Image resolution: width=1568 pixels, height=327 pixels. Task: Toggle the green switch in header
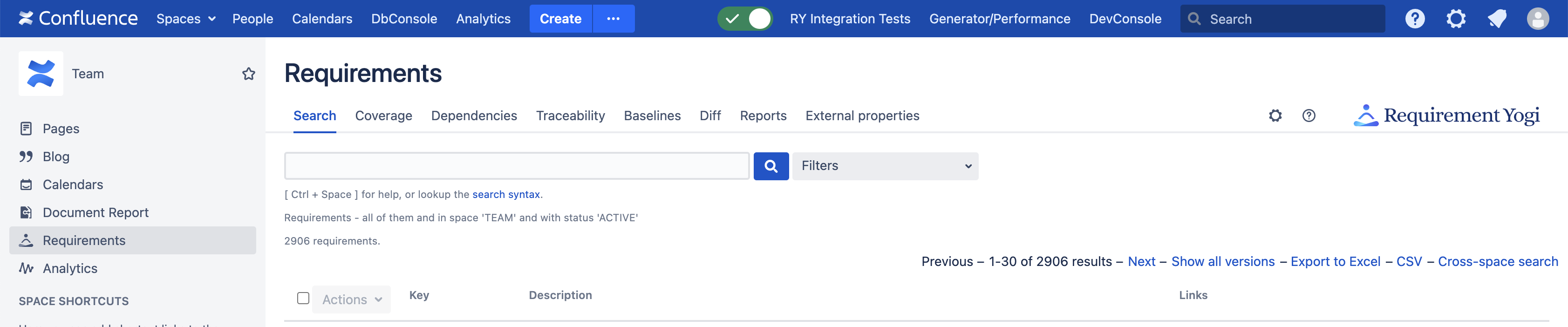(745, 19)
